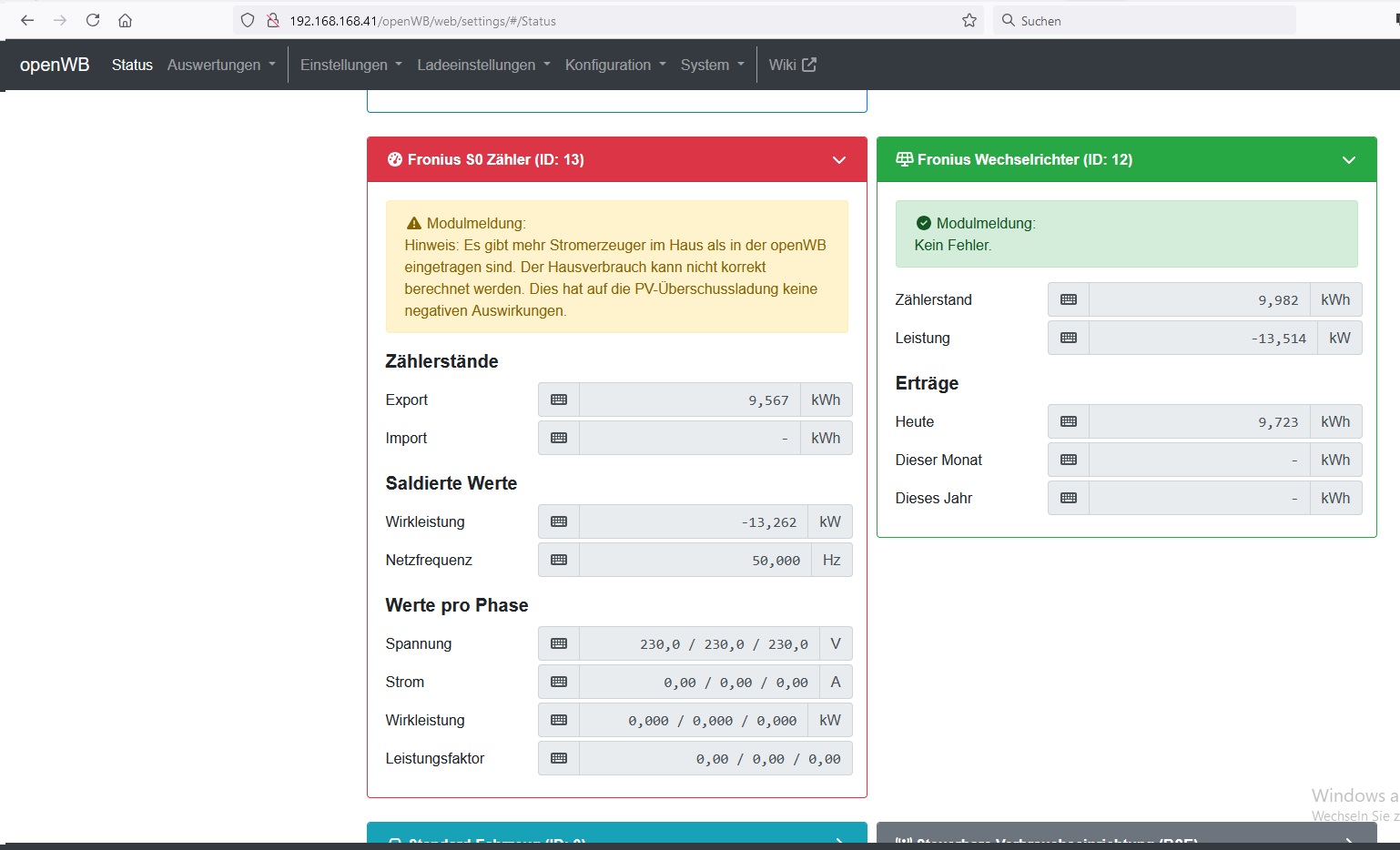
Task: Click the Kein Fehler message text
Action: click(953, 245)
